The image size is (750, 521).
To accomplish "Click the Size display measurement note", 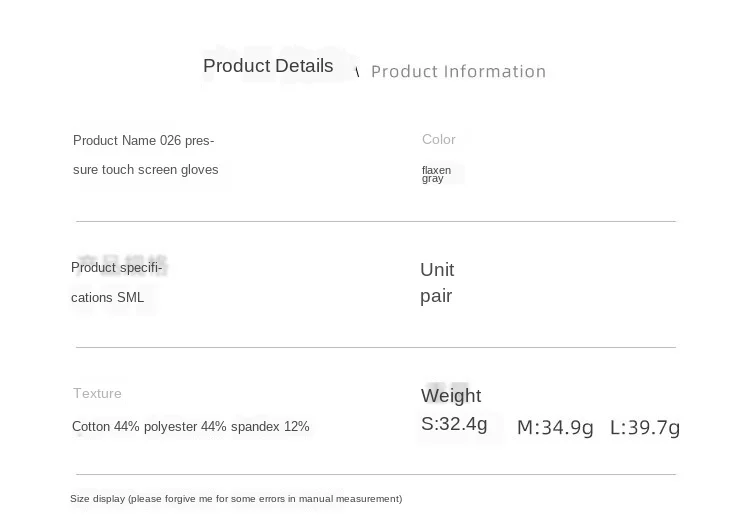I will coord(236,499).
